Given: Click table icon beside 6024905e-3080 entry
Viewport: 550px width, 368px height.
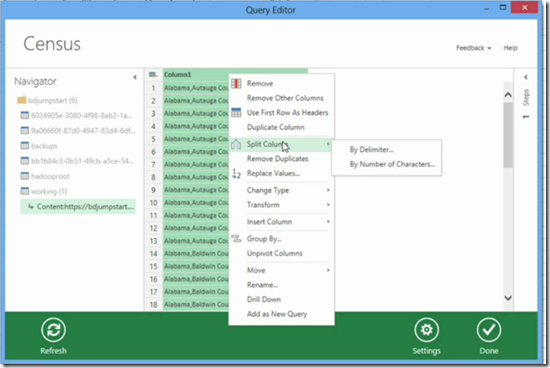Looking at the screenshot, I should [25, 115].
